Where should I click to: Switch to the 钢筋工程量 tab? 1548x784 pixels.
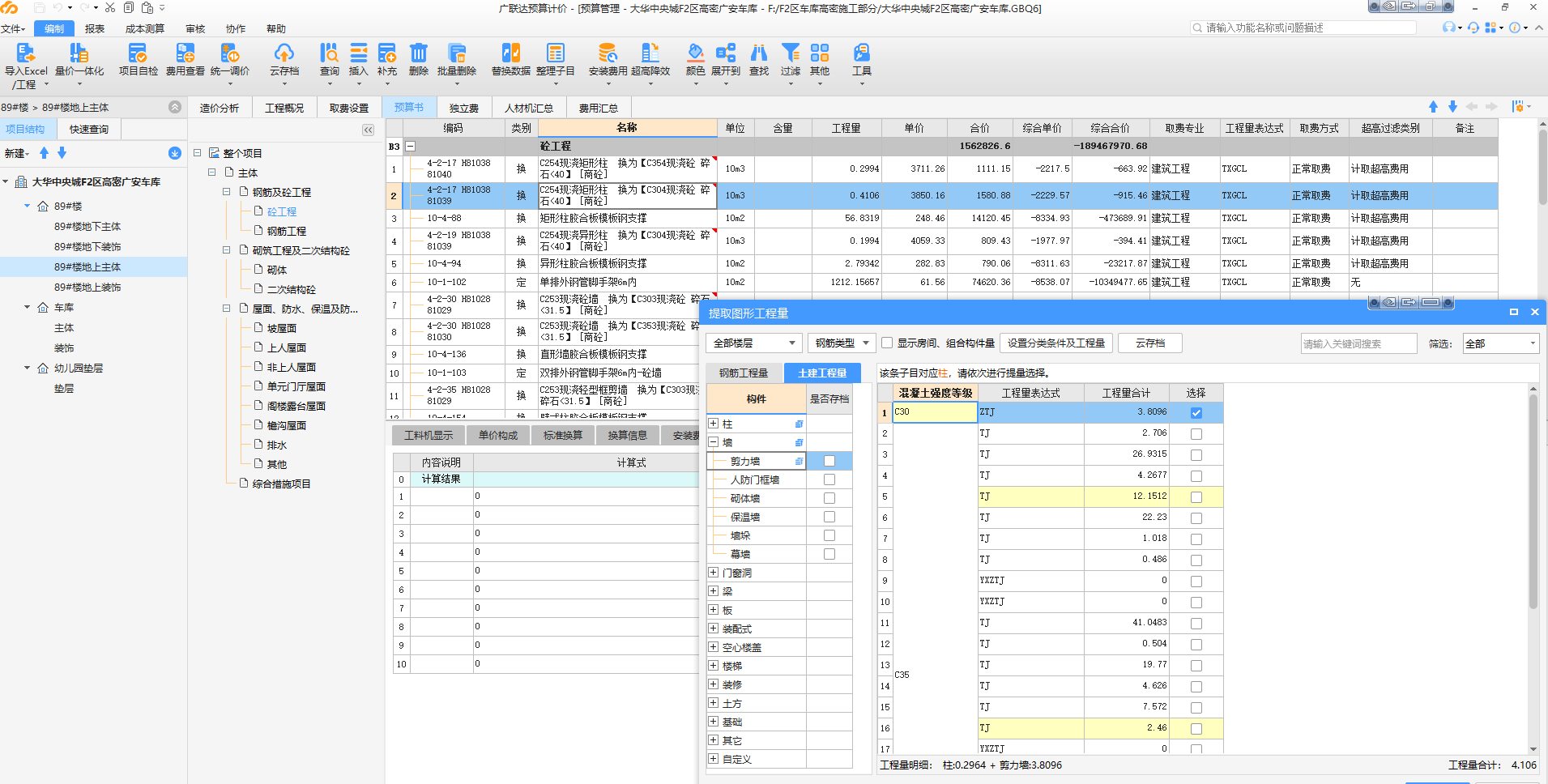point(744,373)
